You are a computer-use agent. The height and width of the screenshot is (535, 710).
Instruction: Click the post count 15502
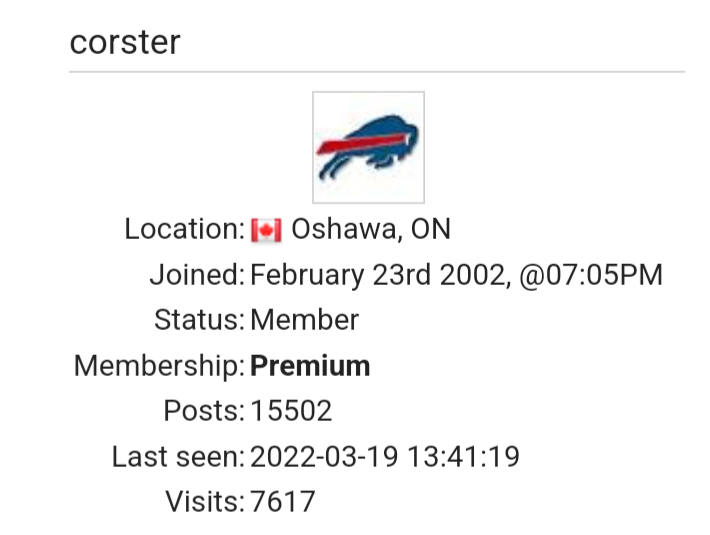click(291, 411)
